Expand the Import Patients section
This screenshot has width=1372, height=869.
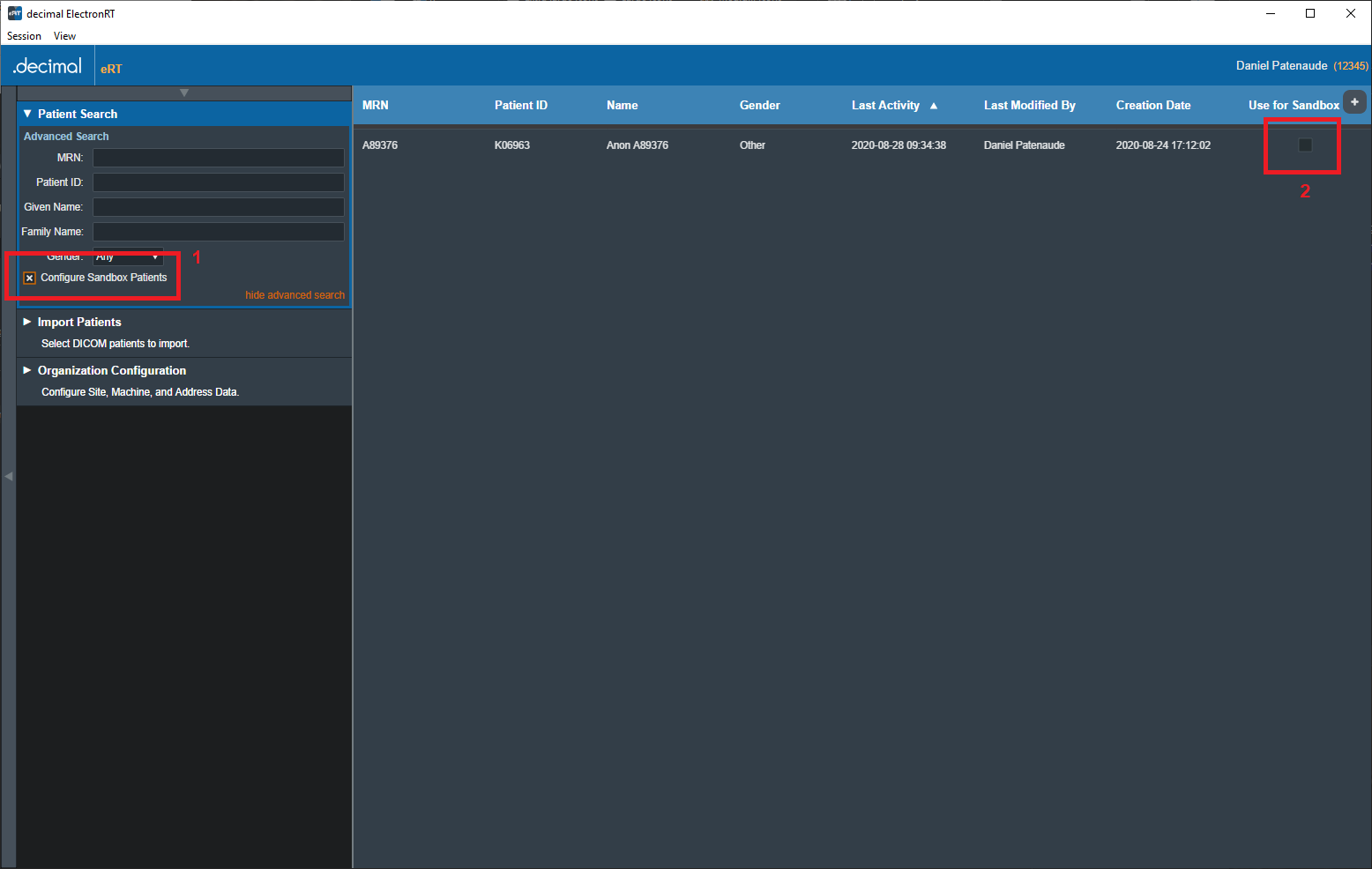click(x=27, y=322)
